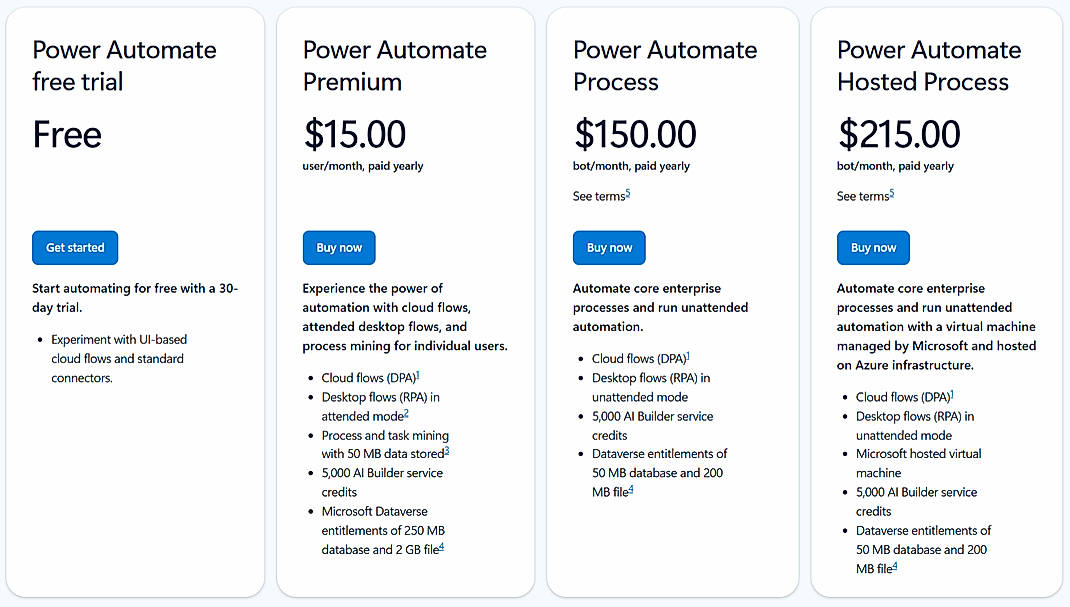Click "Buy now" for Power Automate Process

(608, 247)
